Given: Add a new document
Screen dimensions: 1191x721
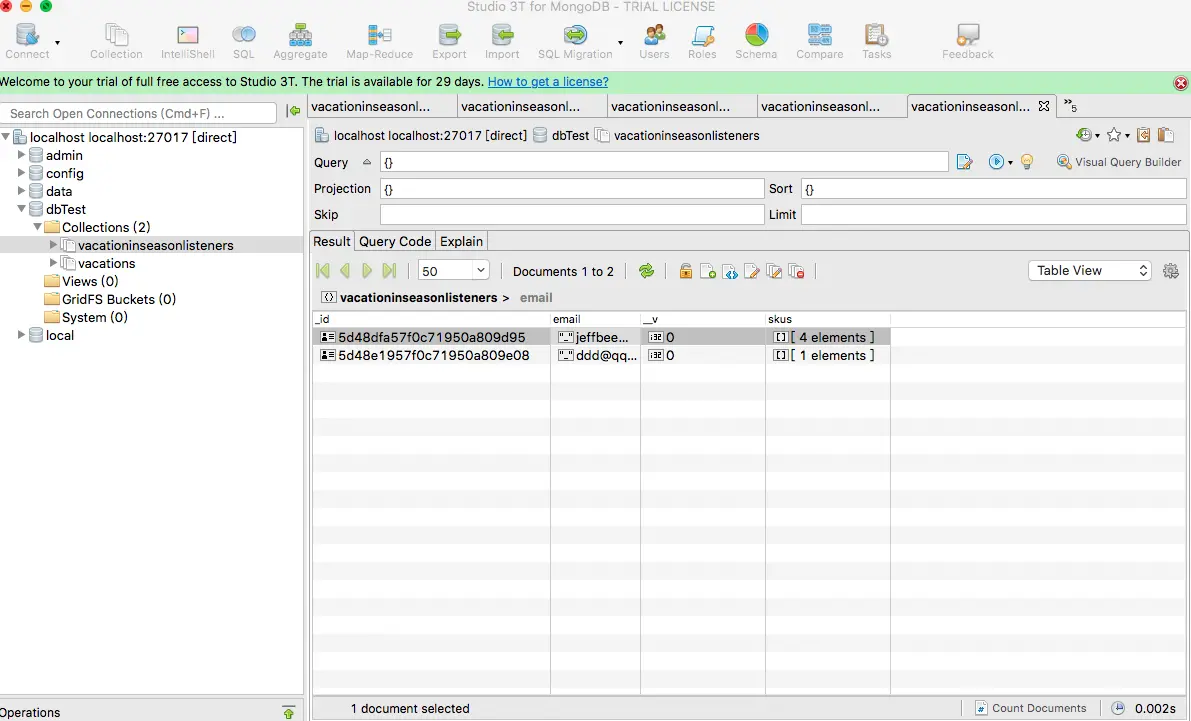Looking at the screenshot, I should tap(708, 271).
